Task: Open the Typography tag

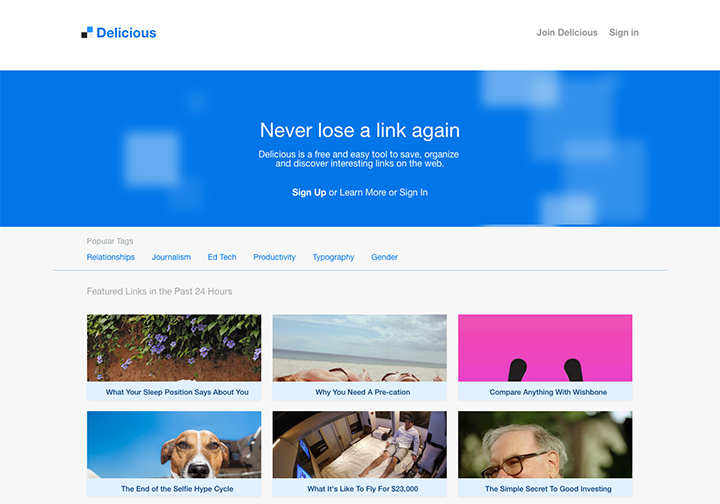Action: (x=333, y=257)
